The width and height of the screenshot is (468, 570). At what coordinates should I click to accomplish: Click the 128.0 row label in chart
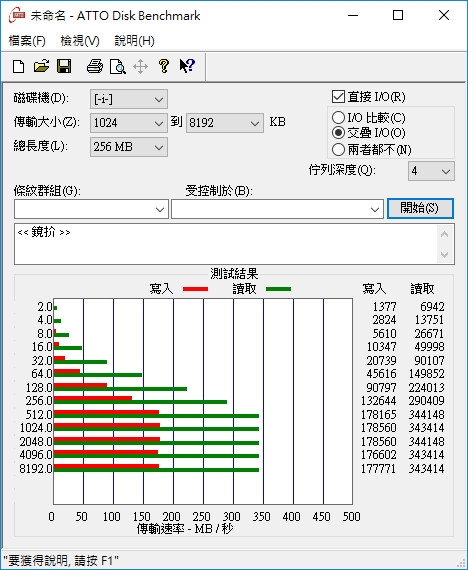click(39, 388)
